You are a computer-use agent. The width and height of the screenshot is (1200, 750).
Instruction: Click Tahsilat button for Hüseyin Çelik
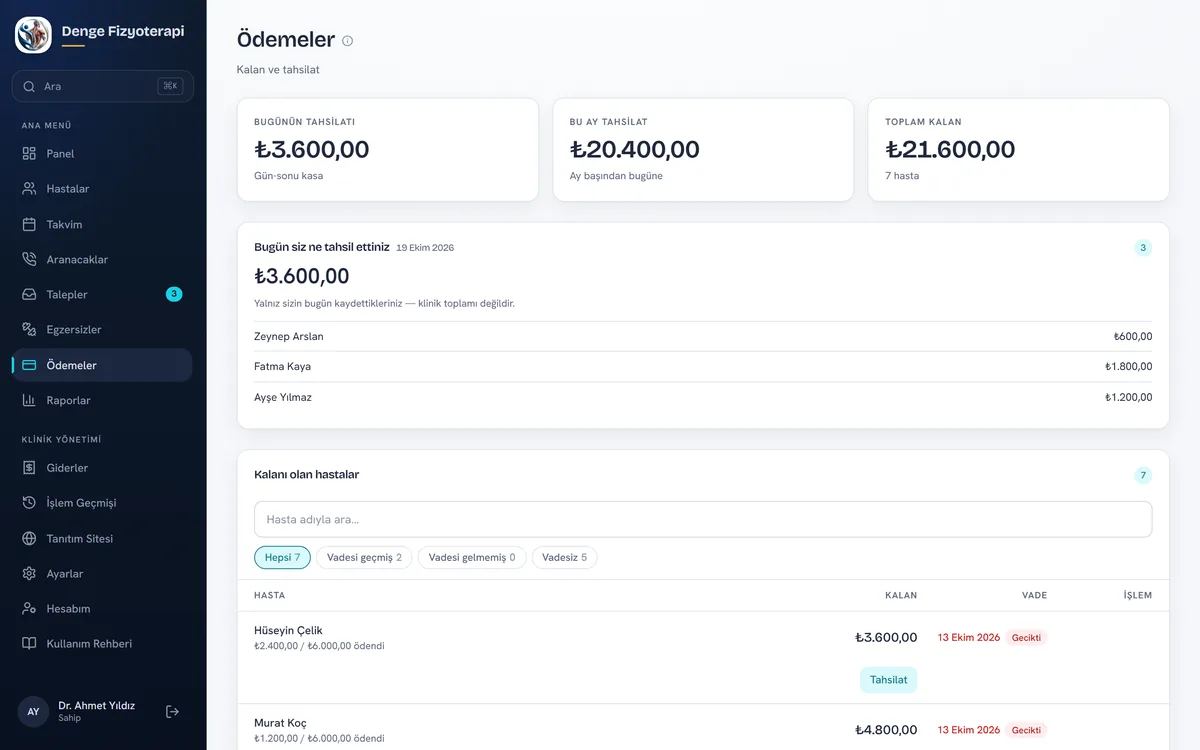tap(888, 680)
